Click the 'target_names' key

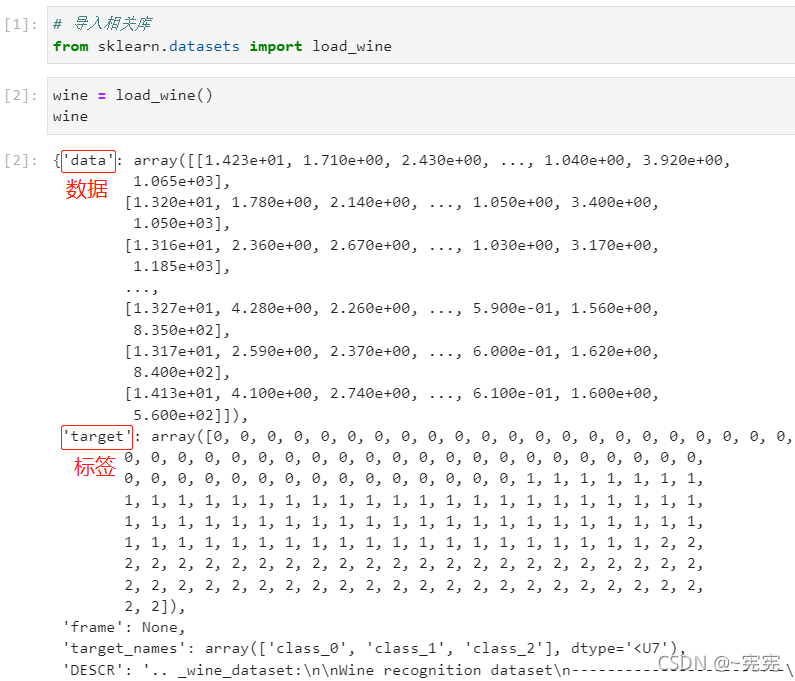pyautogui.click(x=124, y=649)
